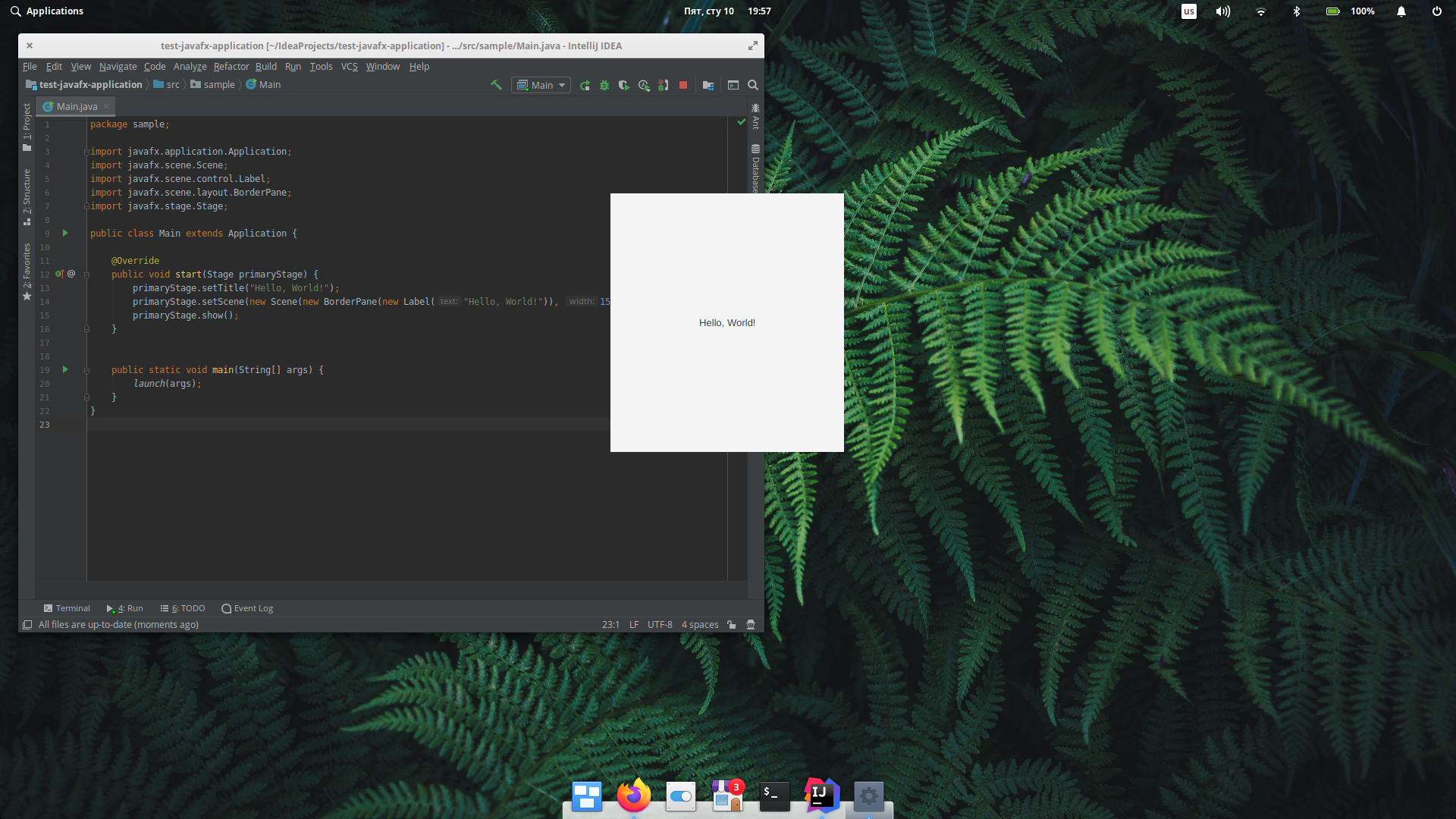Image resolution: width=1456 pixels, height=819 pixels.
Task: Click the Search Everywhere magnifier icon
Action: coord(753,85)
